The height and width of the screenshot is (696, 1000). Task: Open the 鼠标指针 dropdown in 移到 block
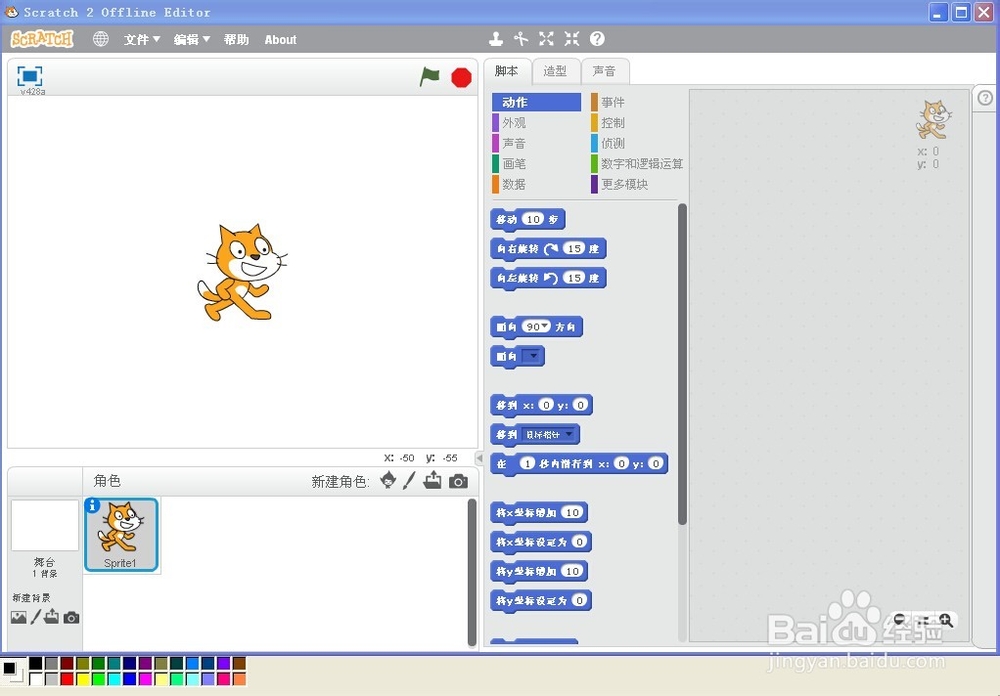(x=549, y=434)
